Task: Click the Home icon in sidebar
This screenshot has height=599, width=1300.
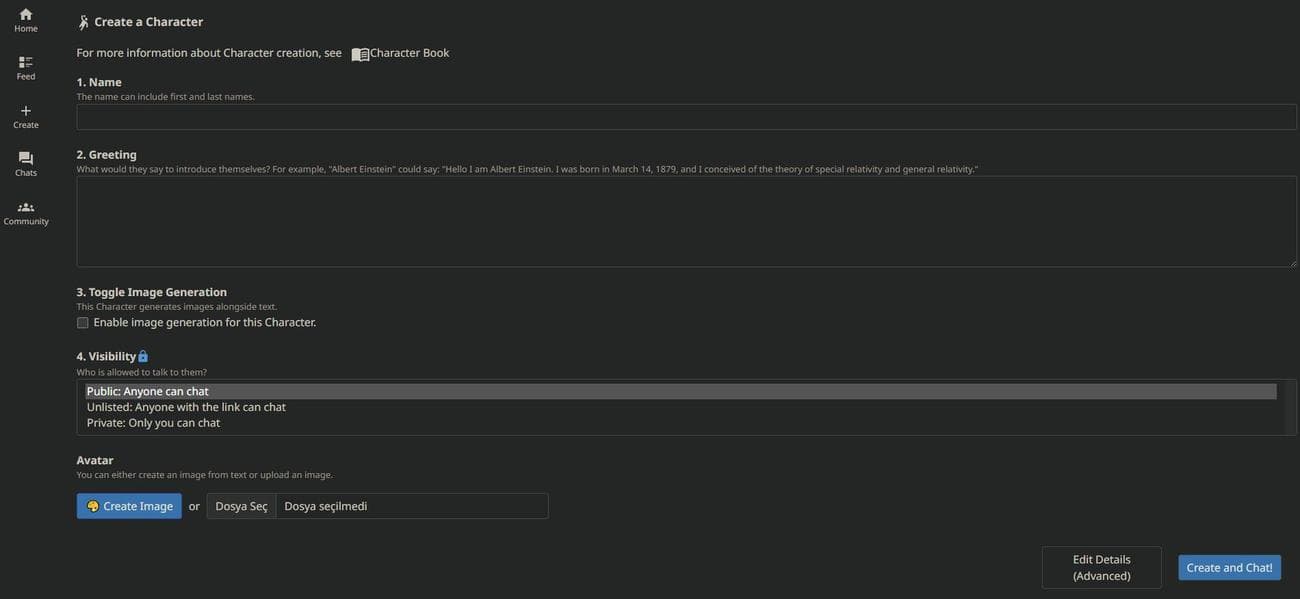Action: pyautogui.click(x=26, y=14)
